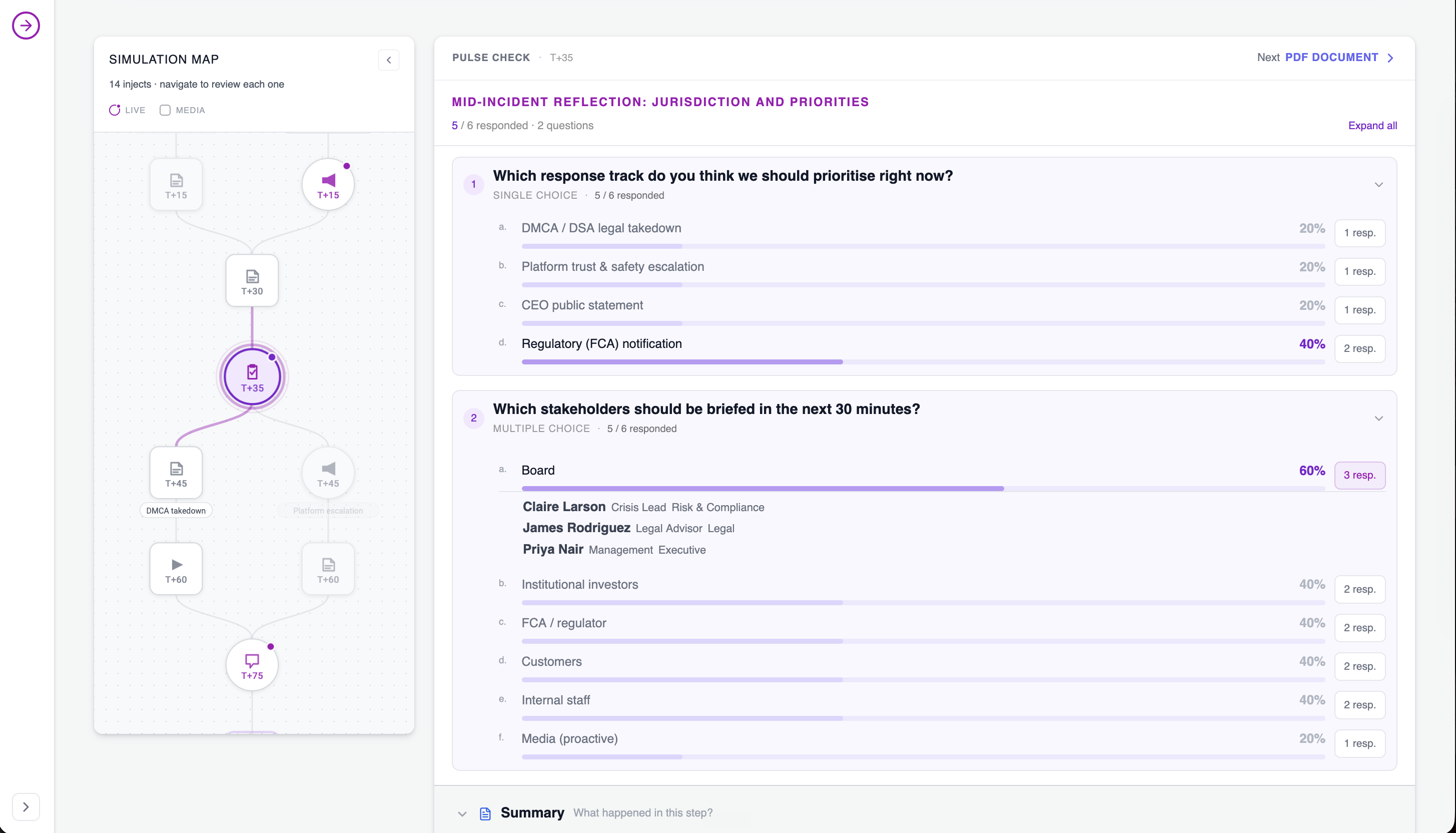Select the T+30 document node

[252, 280]
